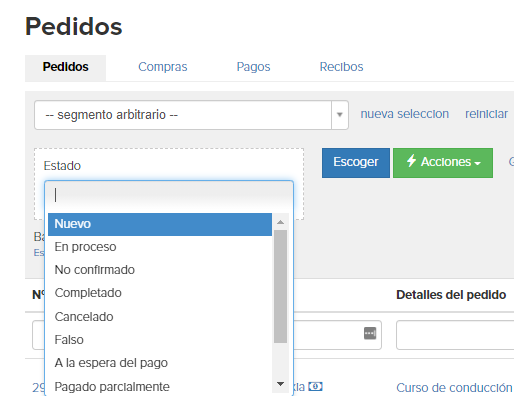Open the segmento arbitrario dropdown
Viewport: 514px width, 396px height.
coord(191,115)
